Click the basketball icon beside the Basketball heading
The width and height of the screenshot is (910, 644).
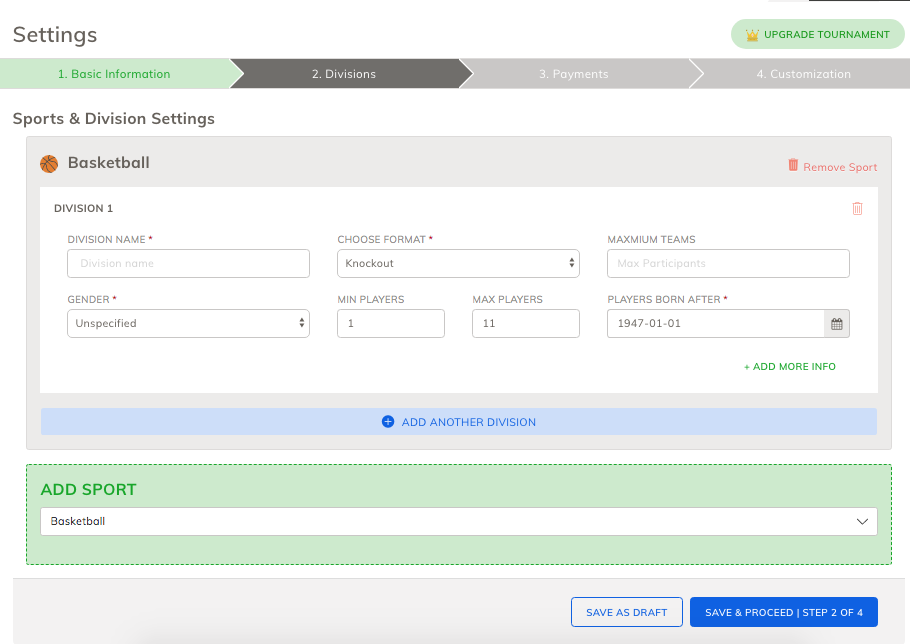click(x=49, y=164)
